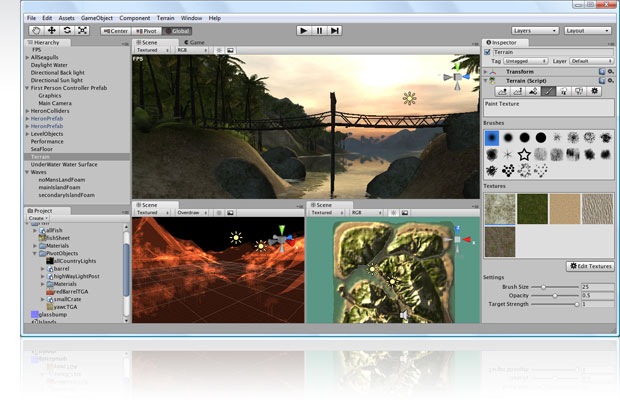Viewport: 620px width, 400px height.
Task: Pick the star-shaped brush
Action: point(524,154)
